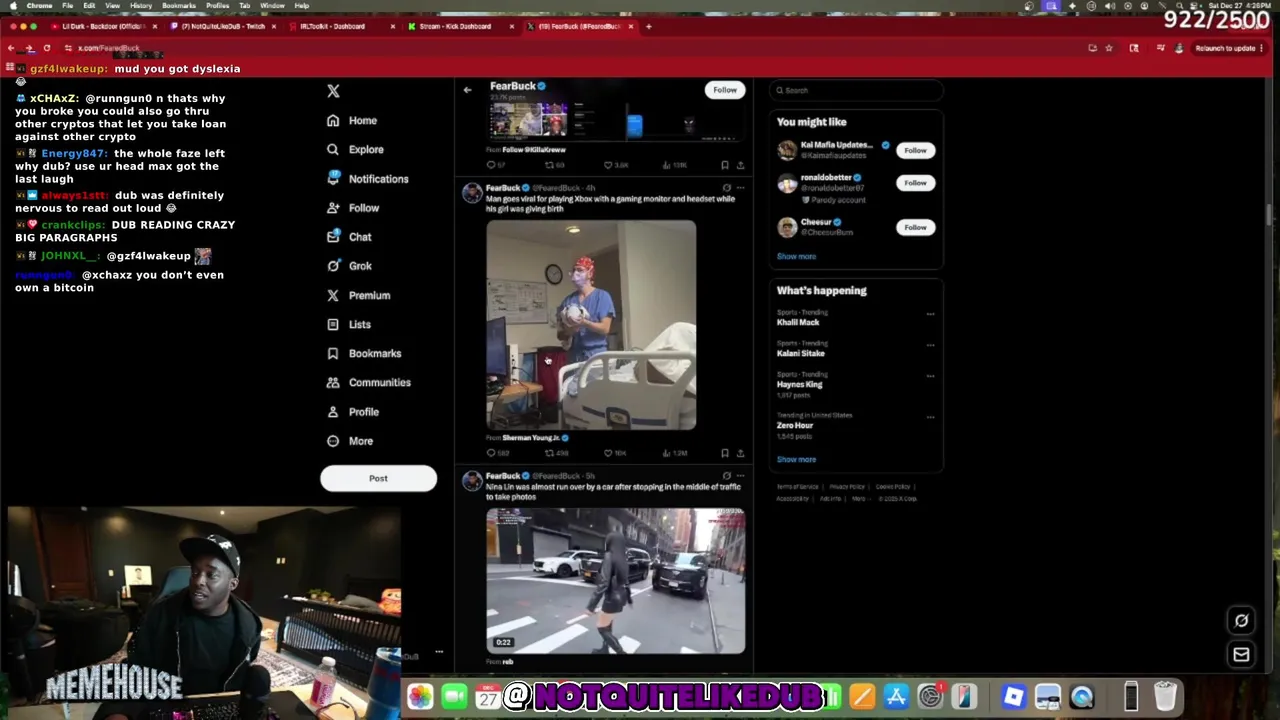The image size is (1280, 720).
Task: Bookmark the Follow @KillaKreww post
Action: pyautogui.click(x=725, y=165)
